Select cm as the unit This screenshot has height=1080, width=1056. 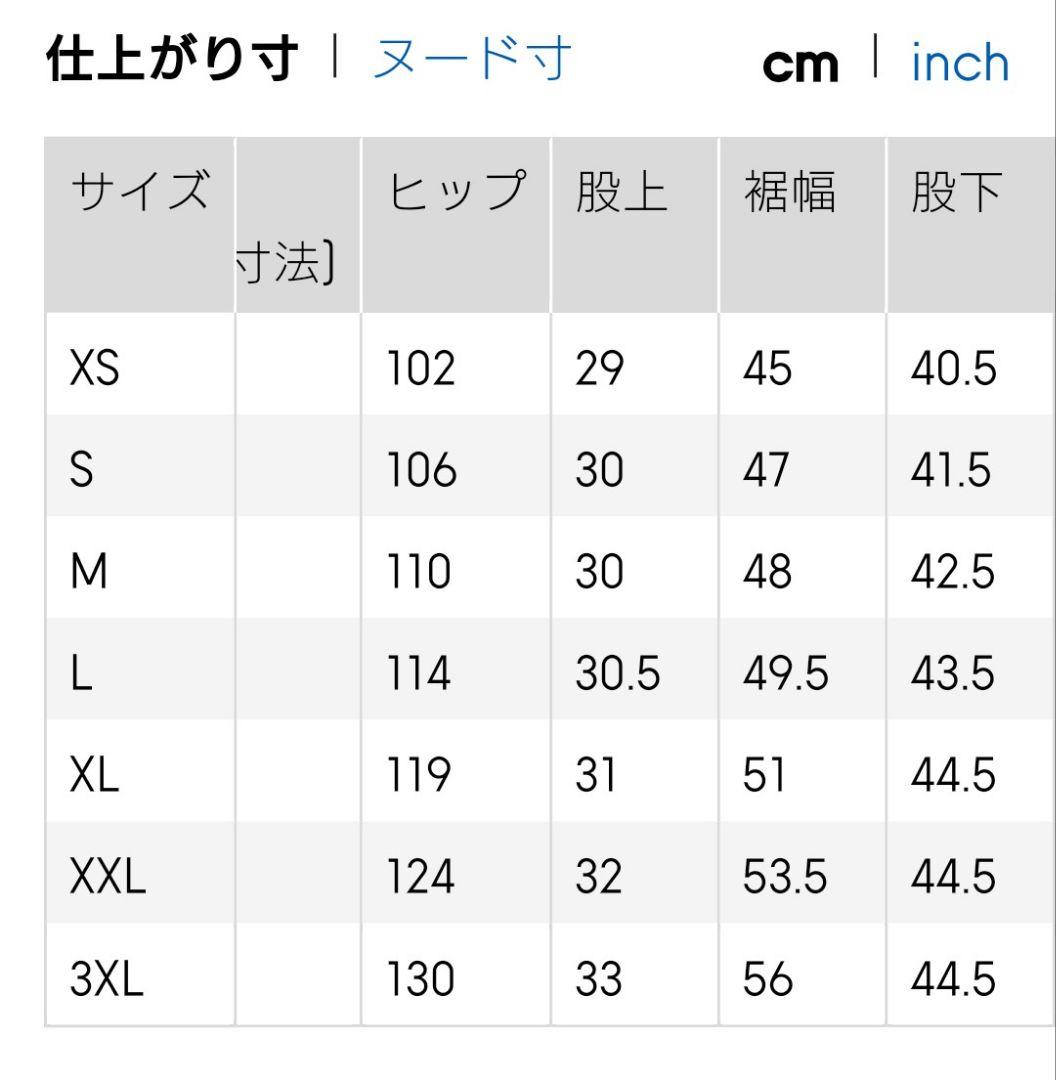[x=800, y=65]
